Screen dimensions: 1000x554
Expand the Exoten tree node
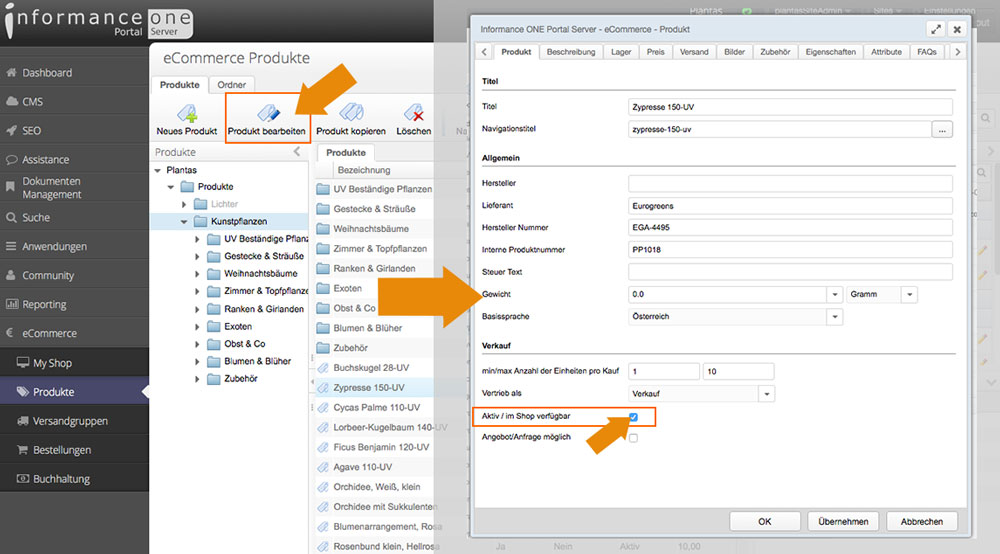point(197,327)
